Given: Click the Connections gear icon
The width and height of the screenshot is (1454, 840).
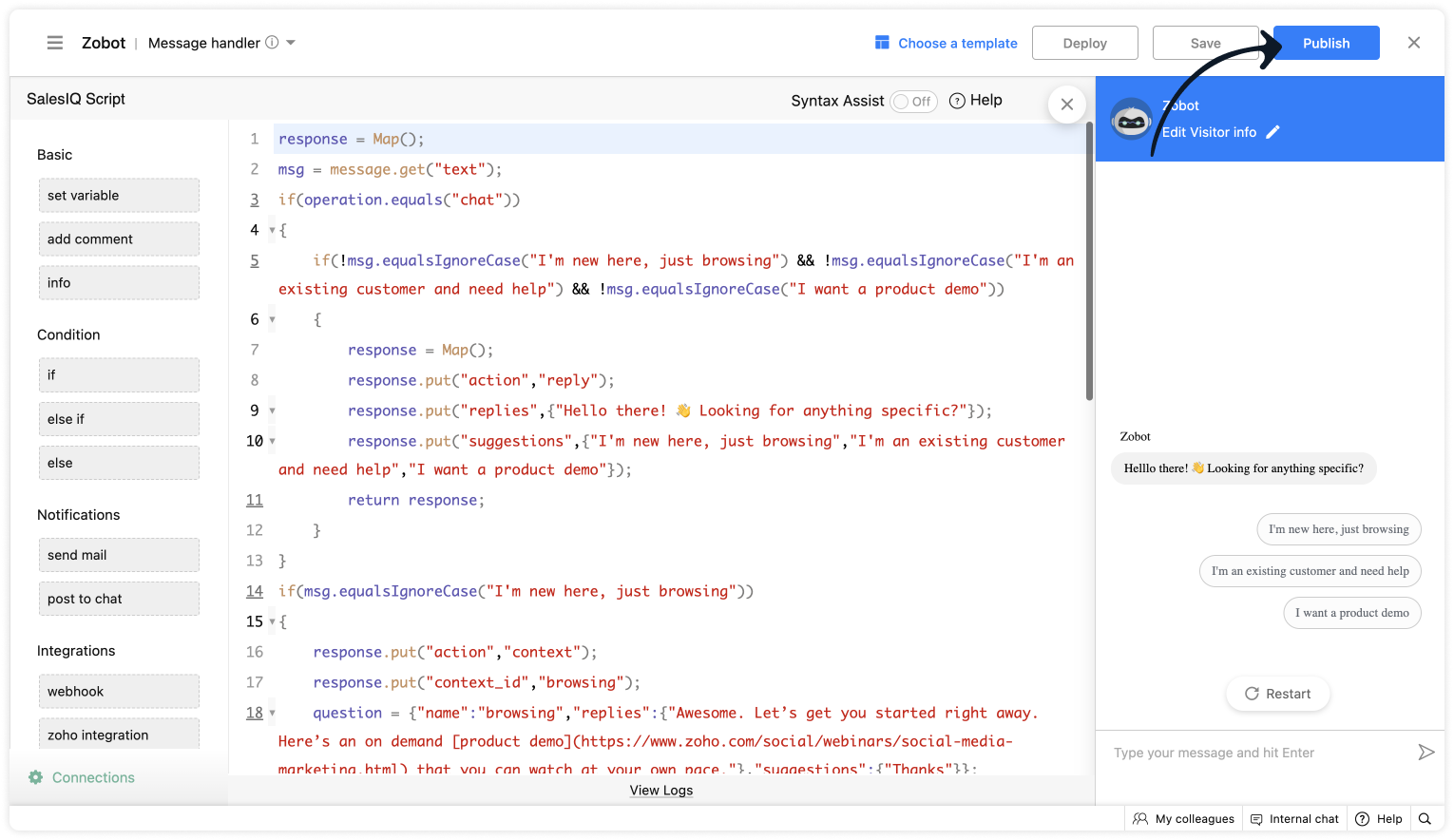Looking at the screenshot, I should (36, 777).
